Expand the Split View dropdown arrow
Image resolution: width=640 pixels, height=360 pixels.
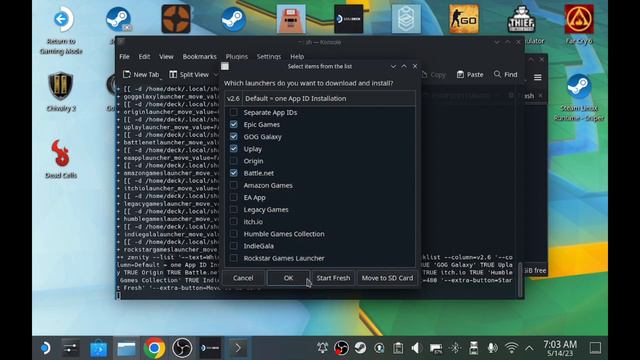point(216,75)
